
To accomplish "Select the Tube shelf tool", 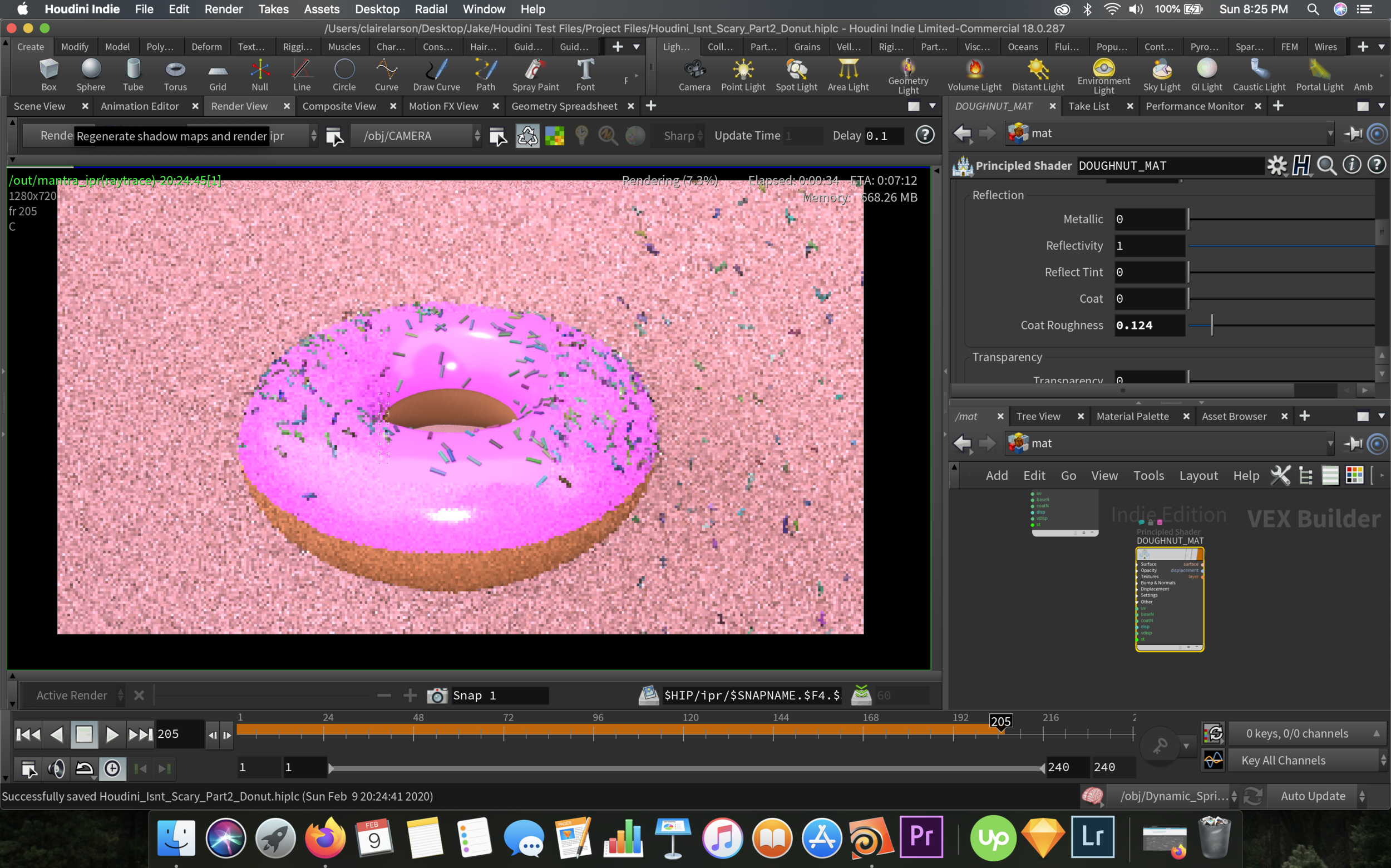I will 133,75.
